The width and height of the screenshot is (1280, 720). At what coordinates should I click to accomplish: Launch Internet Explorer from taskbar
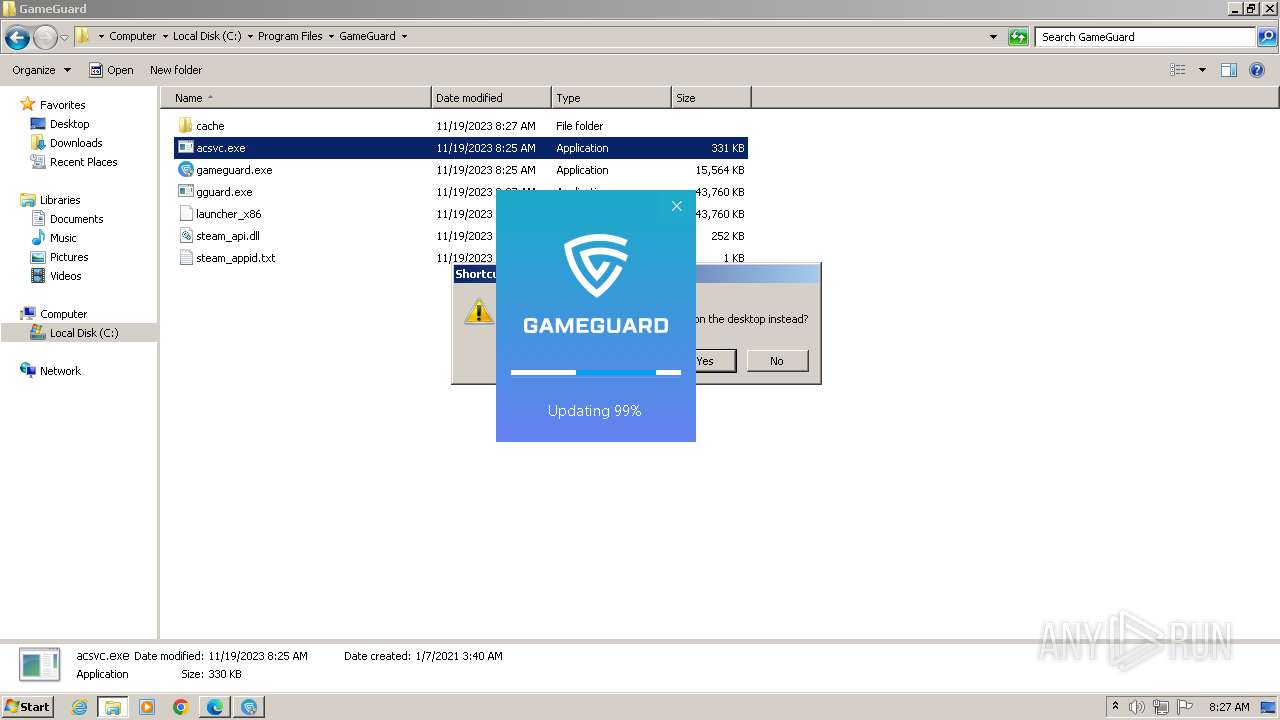(x=79, y=707)
